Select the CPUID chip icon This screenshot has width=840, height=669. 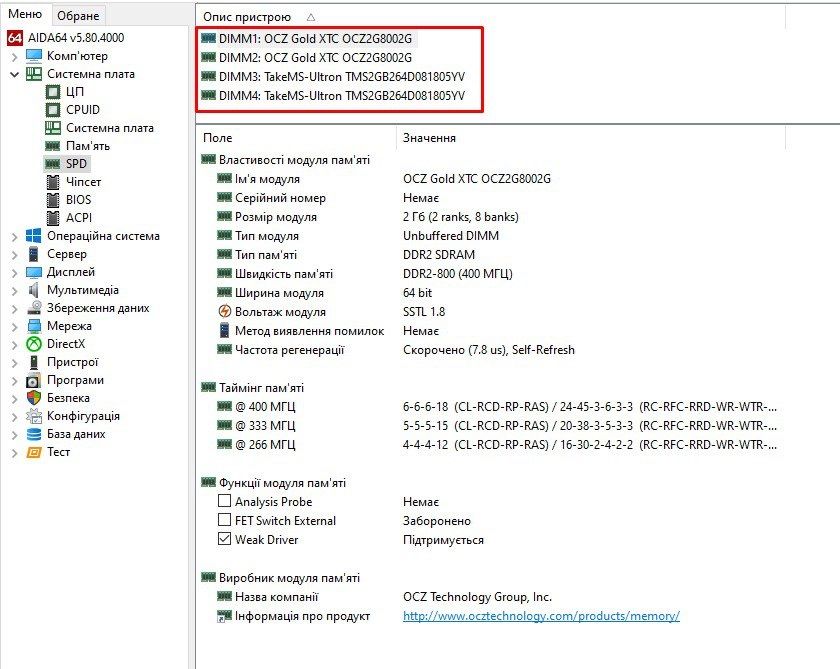pyautogui.click(x=52, y=110)
